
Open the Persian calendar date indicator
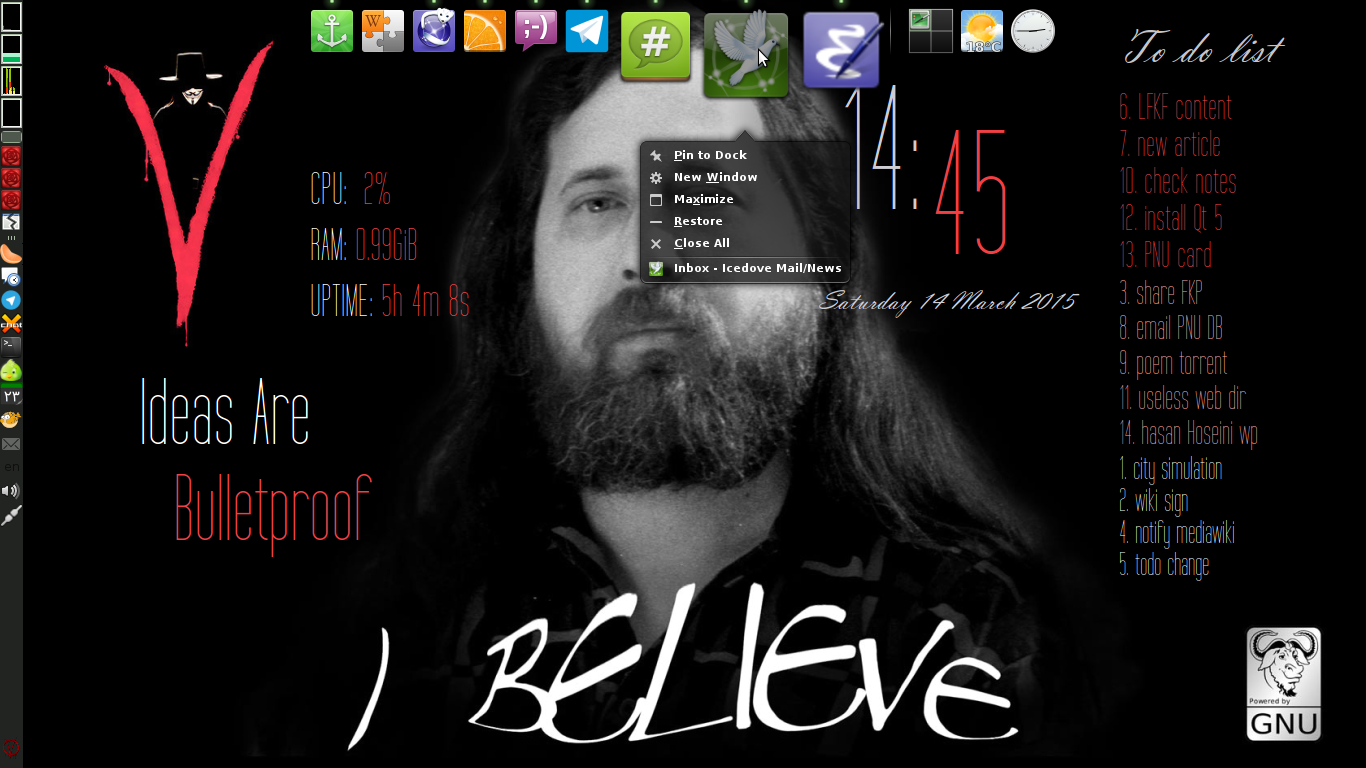[x=11, y=396]
